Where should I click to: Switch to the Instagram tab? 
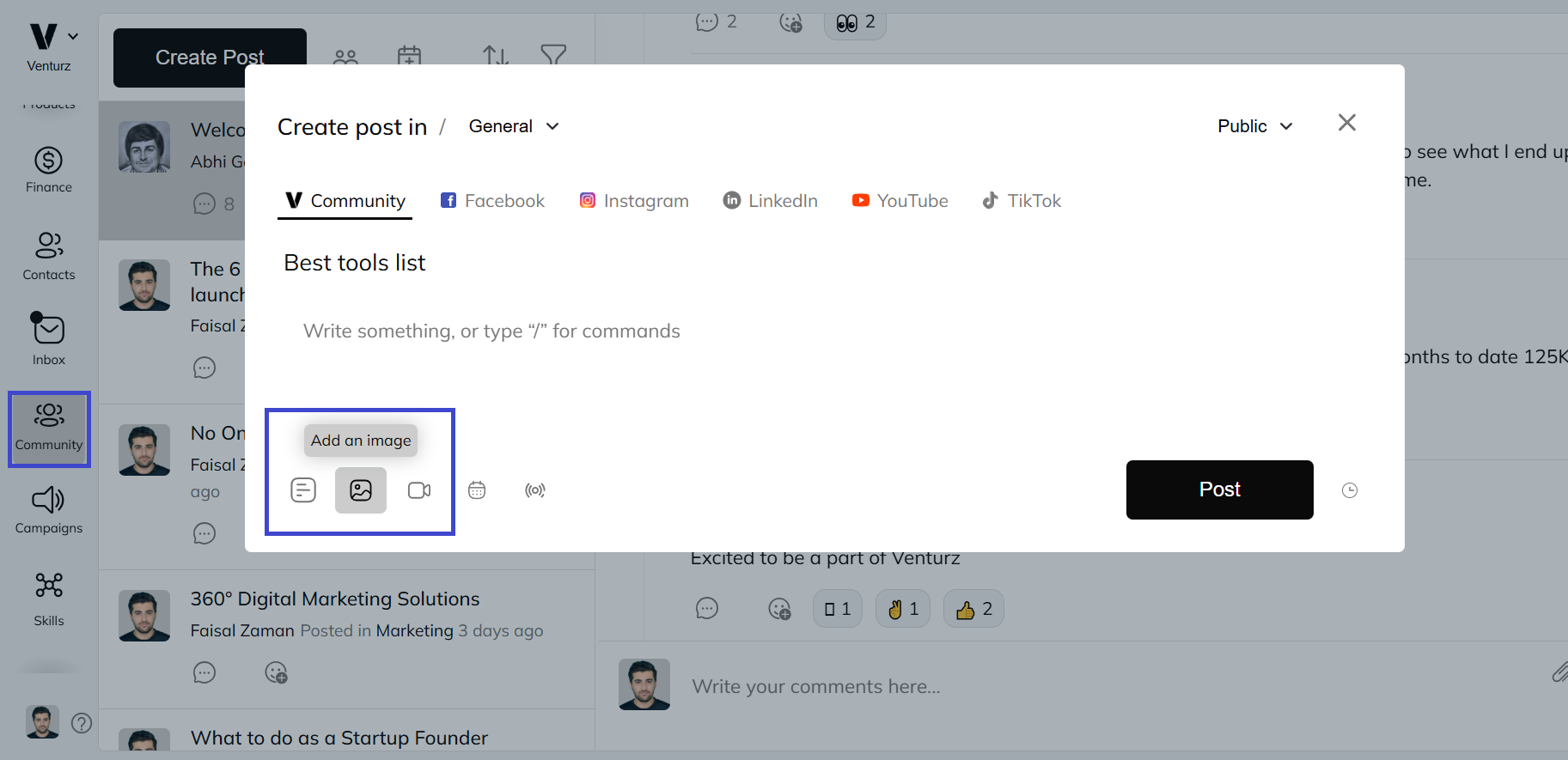tap(634, 201)
